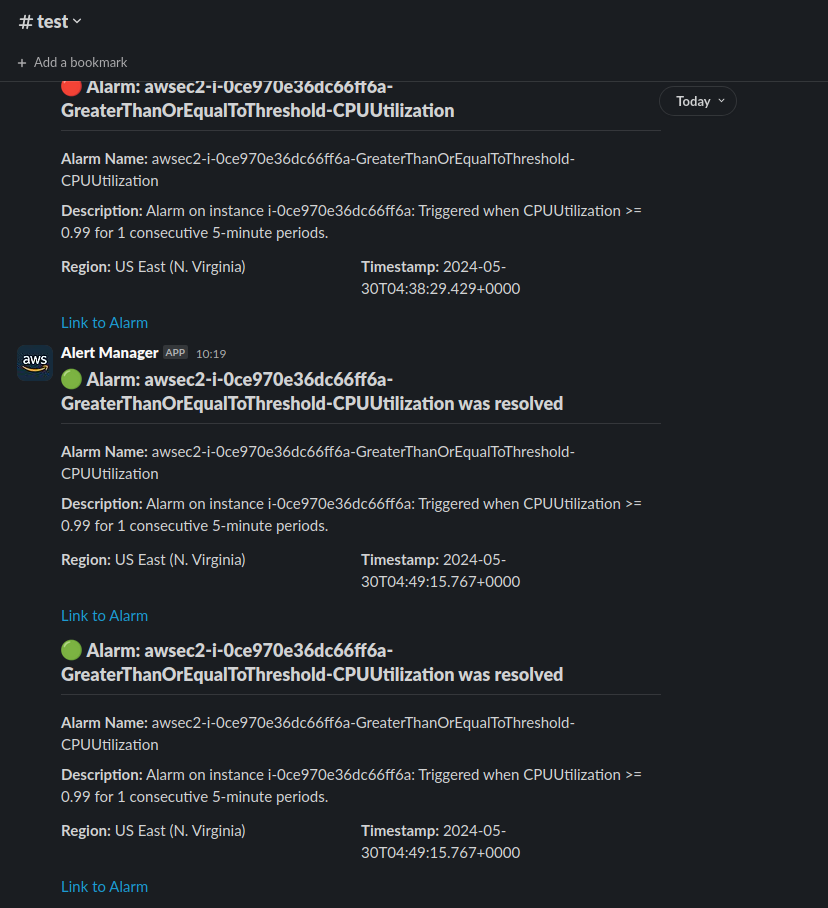Click green circle emoji on the last resolved alarm

click(x=71, y=651)
